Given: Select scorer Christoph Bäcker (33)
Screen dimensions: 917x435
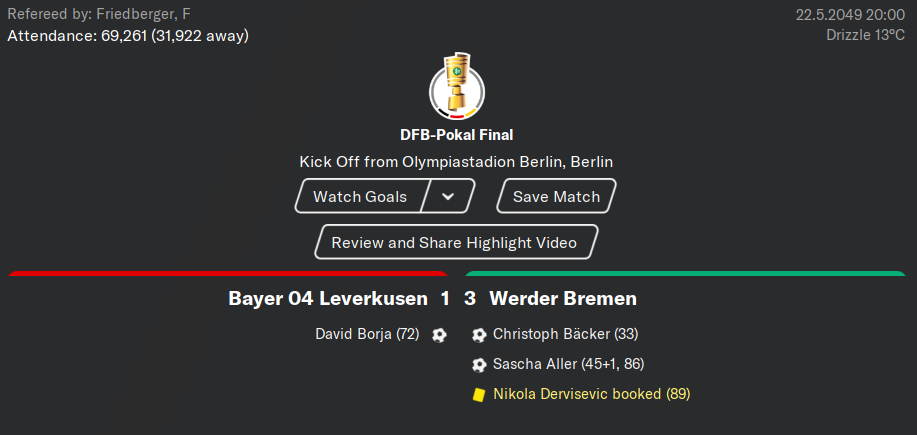Looking at the screenshot, I should pyautogui.click(x=566, y=334).
